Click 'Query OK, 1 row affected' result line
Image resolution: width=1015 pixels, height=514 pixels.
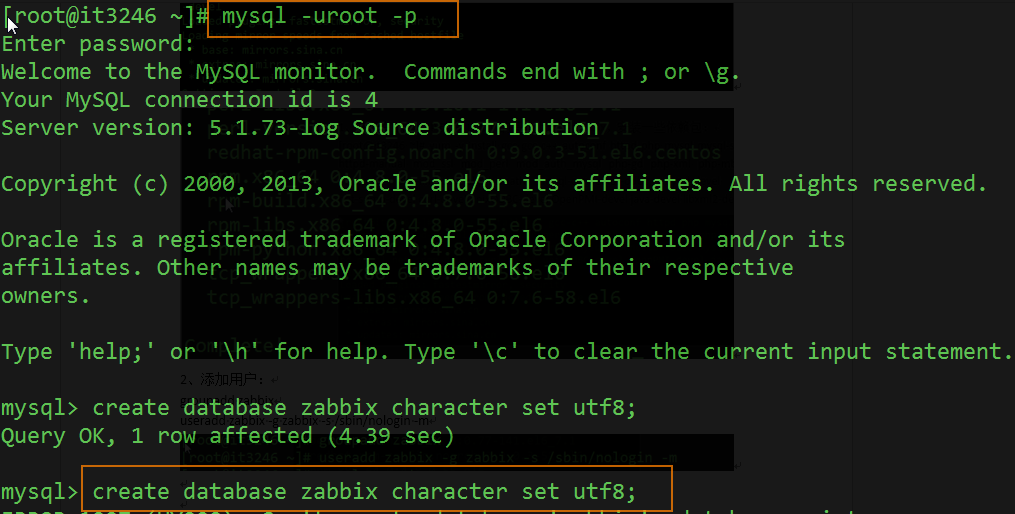(227, 436)
